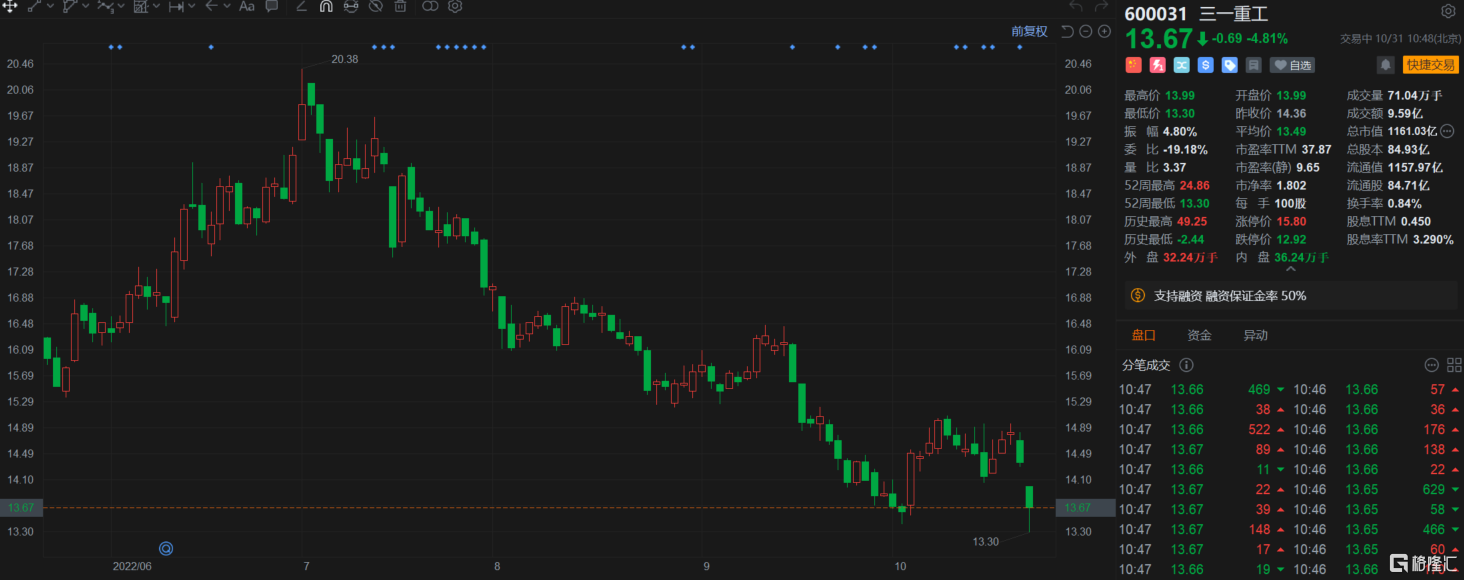Switch to the 盘口 tab
Viewport: 1464px width, 580px height.
(x=1143, y=336)
